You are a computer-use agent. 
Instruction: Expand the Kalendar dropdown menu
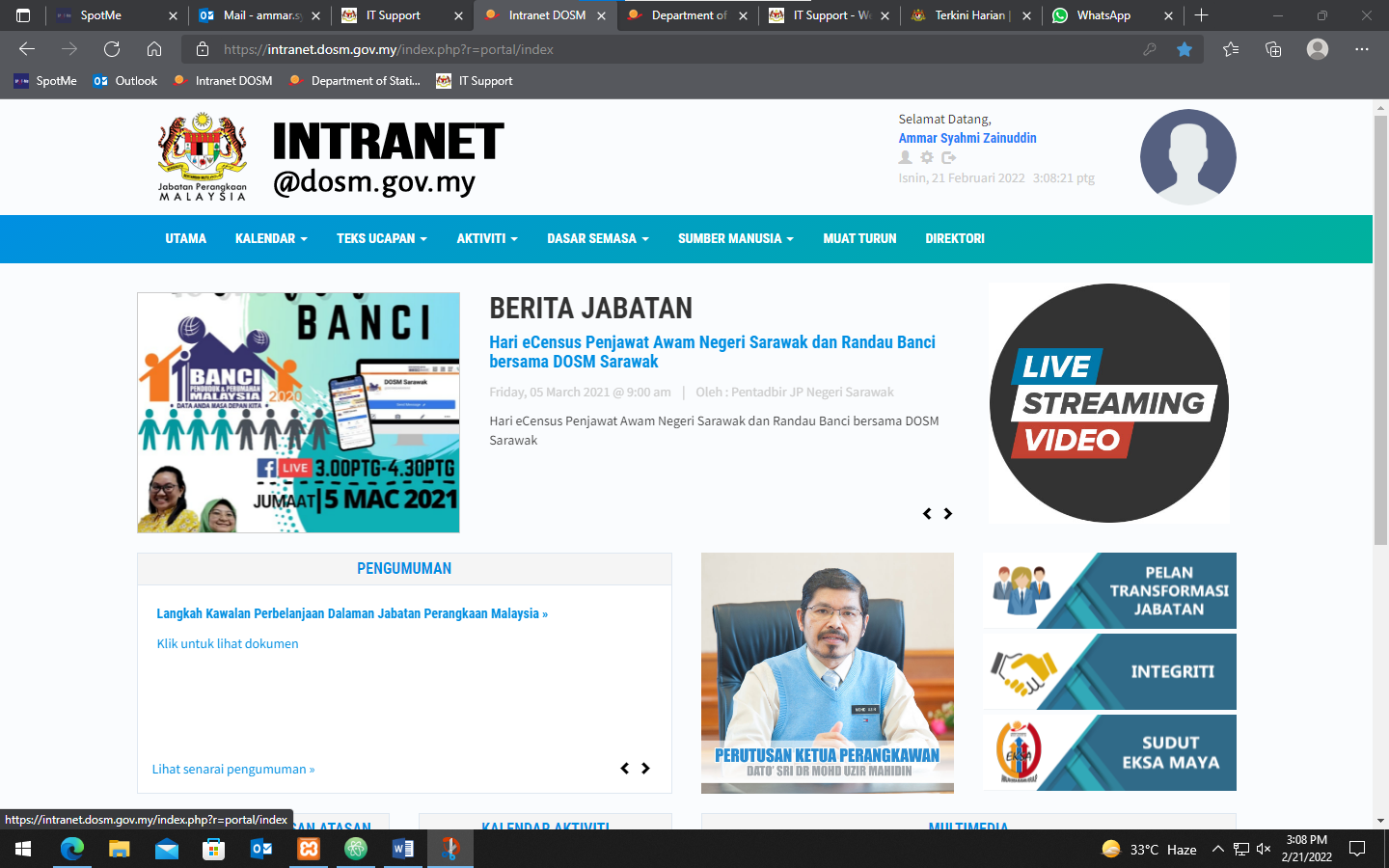[271, 239]
